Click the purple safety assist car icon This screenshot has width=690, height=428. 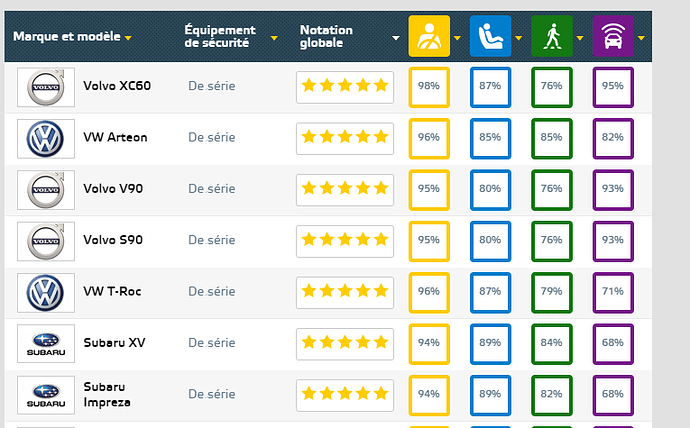(x=613, y=36)
